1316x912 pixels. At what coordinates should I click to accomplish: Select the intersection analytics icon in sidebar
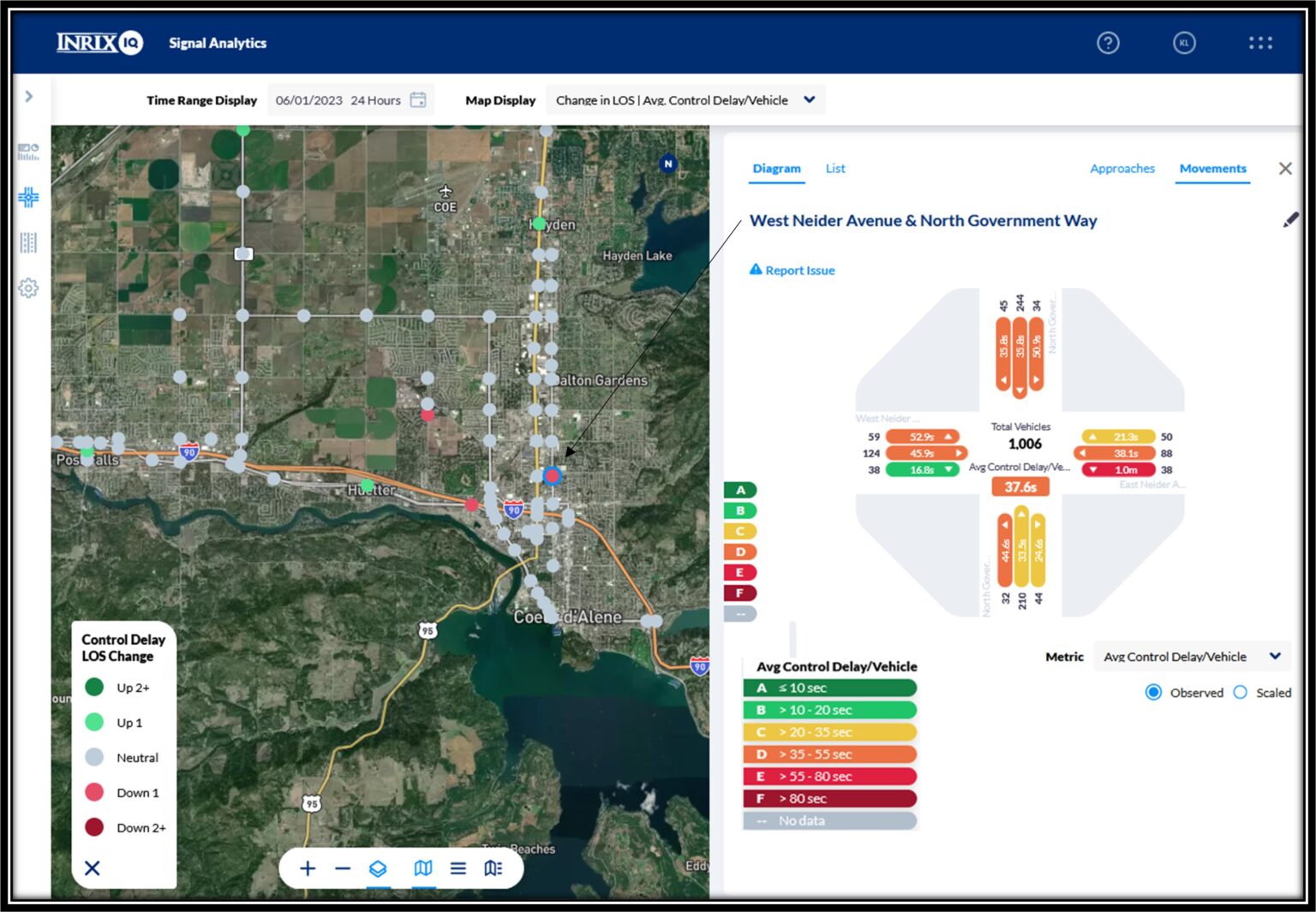(x=27, y=195)
